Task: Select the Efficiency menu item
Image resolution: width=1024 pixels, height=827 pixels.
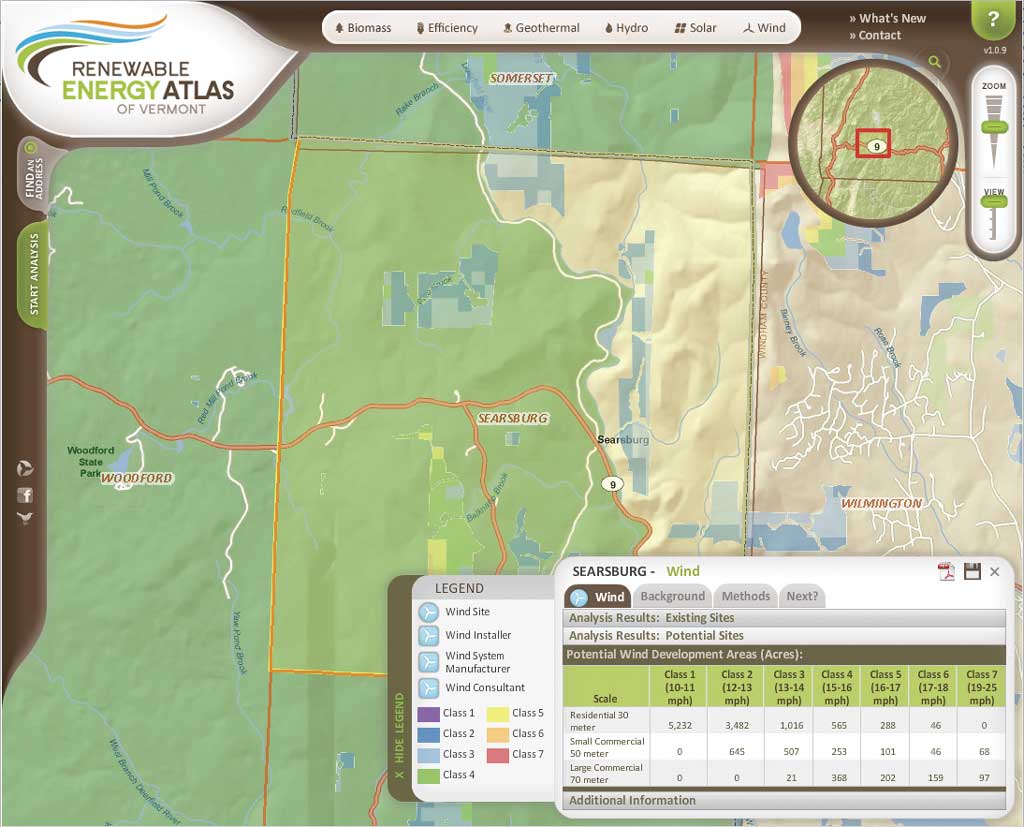Action: 447,28
